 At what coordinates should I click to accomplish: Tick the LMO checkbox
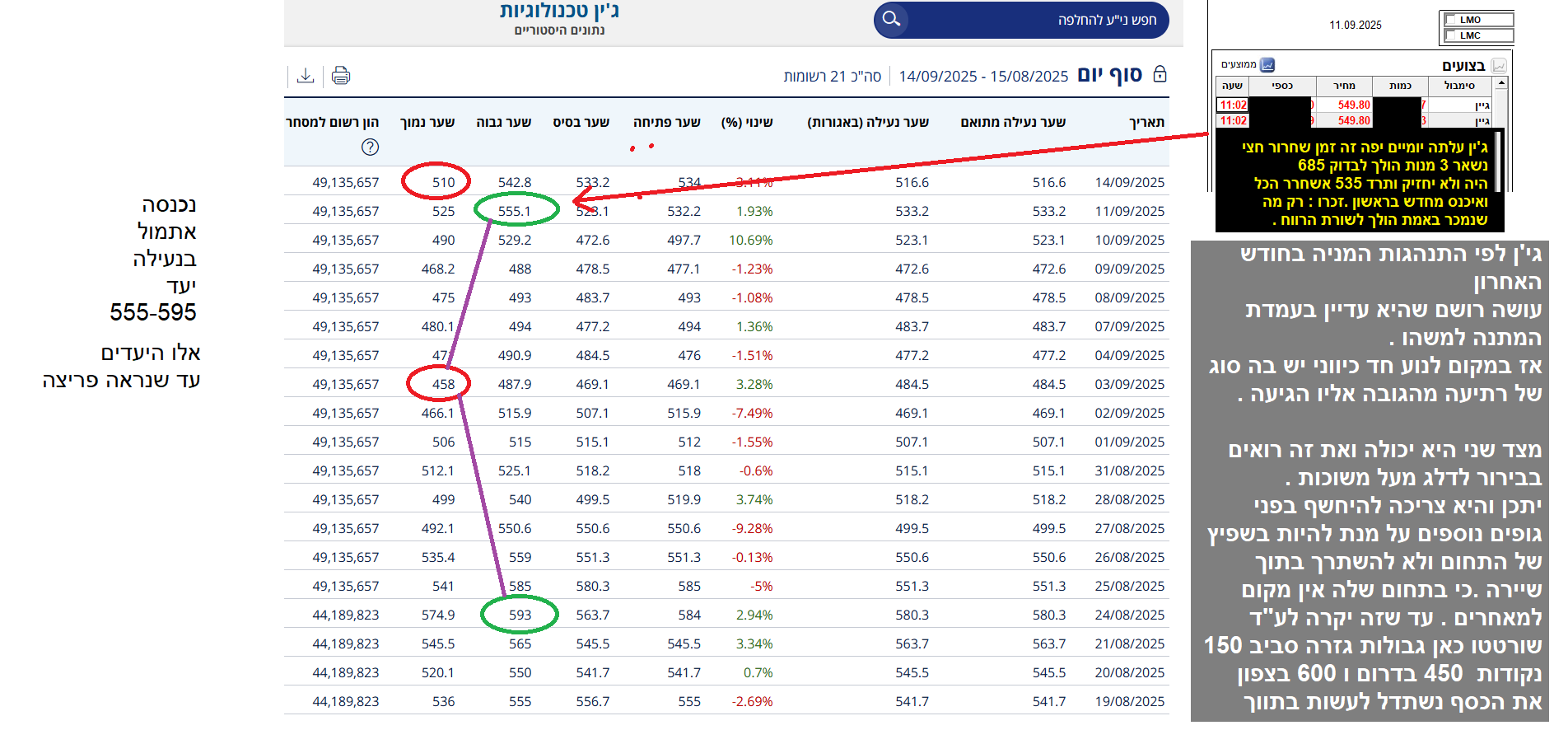[x=1451, y=20]
